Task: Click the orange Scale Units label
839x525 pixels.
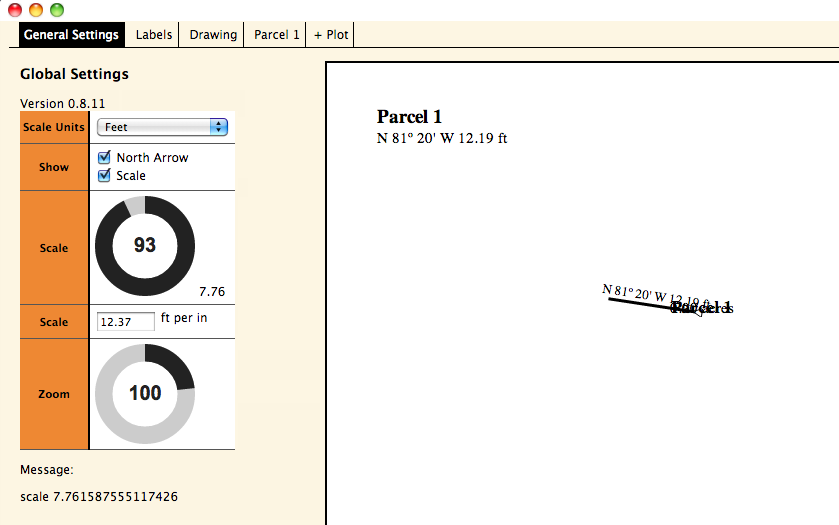Action: pos(54,127)
